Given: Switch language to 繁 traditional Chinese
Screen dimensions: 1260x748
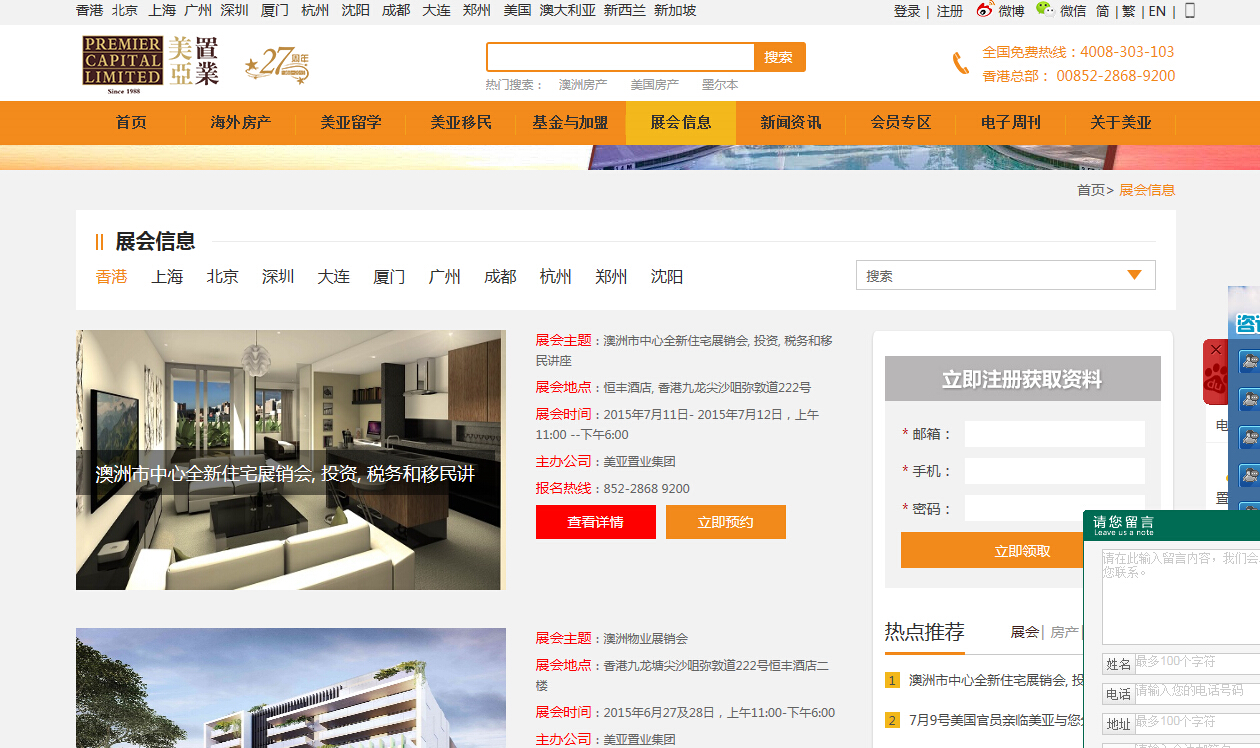Looking at the screenshot, I should pyautogui.click(x=1129, y=11).
